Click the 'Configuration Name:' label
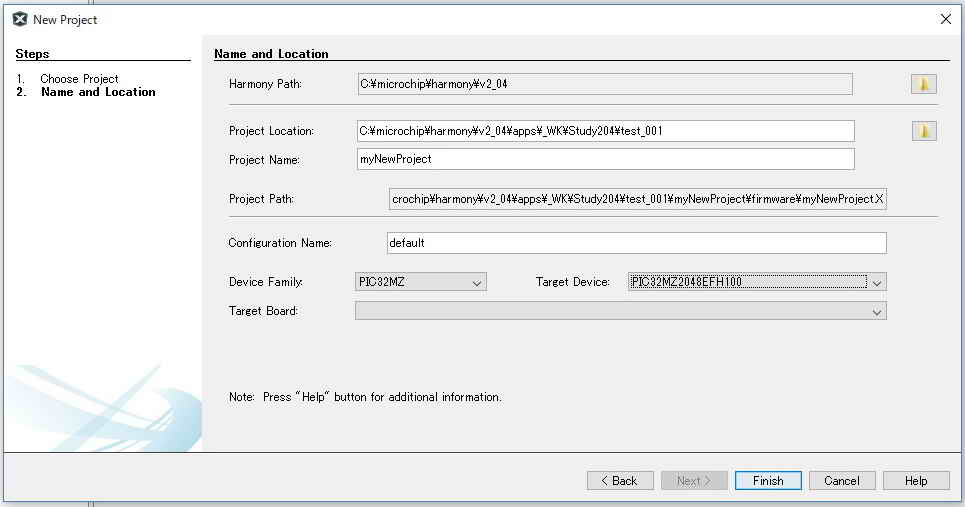This screenshot has height=507, width=965. pyautogui.click(x=280, y=243)
